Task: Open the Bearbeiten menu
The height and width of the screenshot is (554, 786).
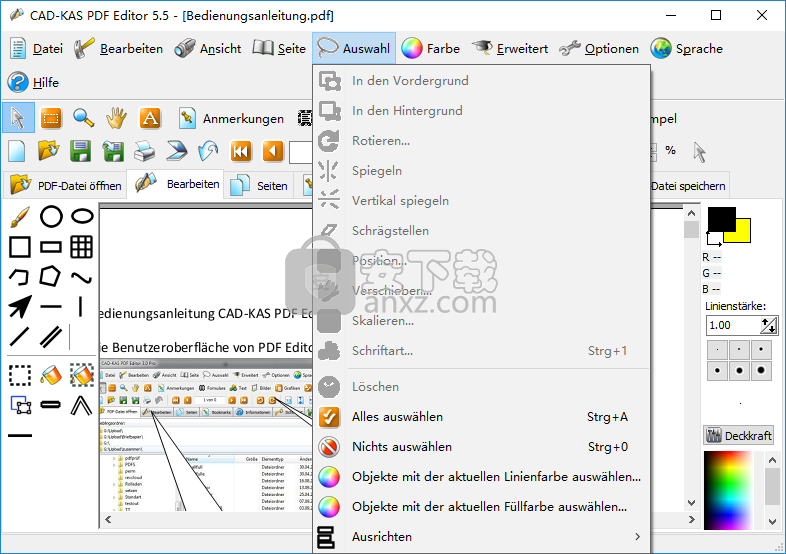Action: pyautogui.click(x=118, y=49)
